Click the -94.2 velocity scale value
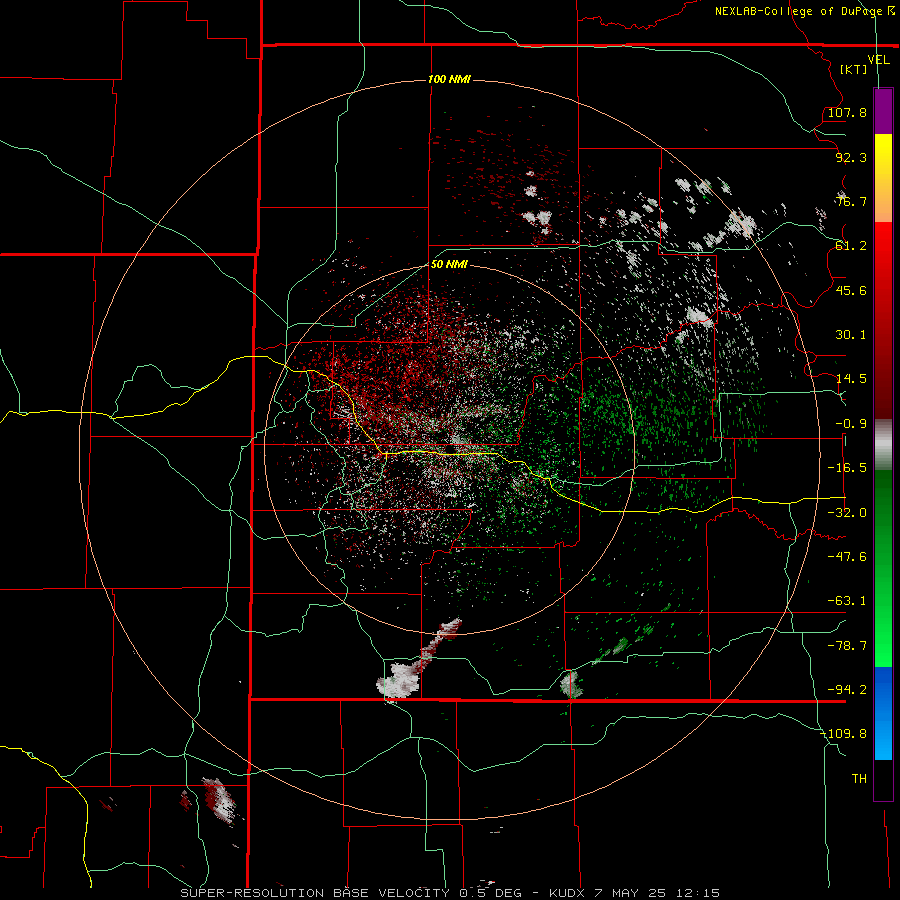Image resolution: width=900 pixels, height=900 pixels. point(847,690)
